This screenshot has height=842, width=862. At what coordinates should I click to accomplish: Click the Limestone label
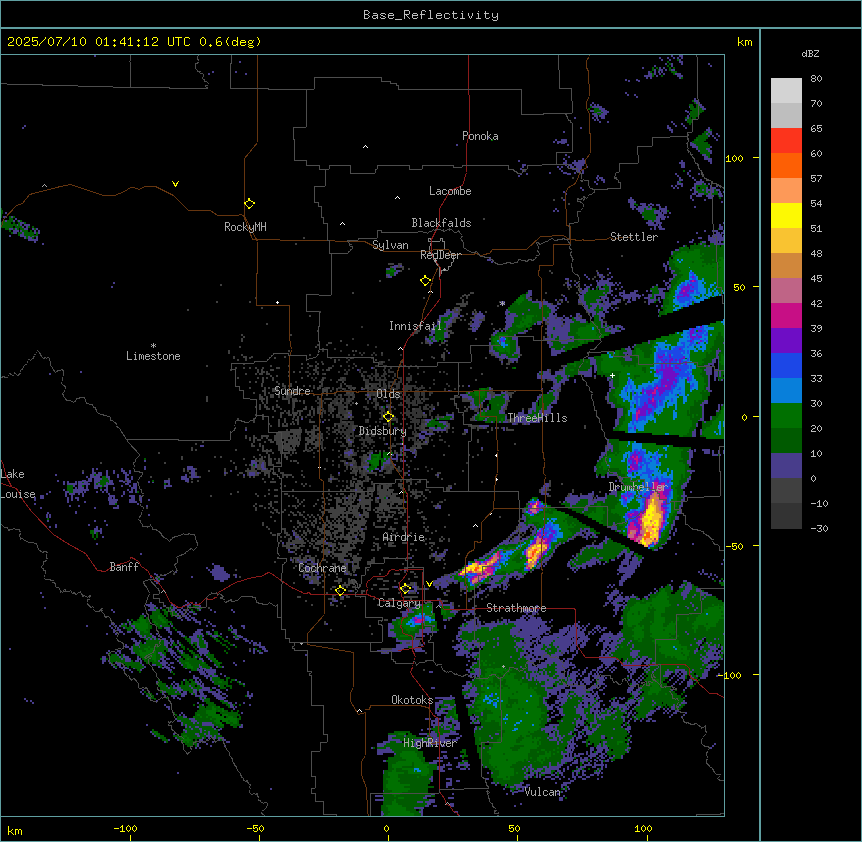click(x=153, y=356)
